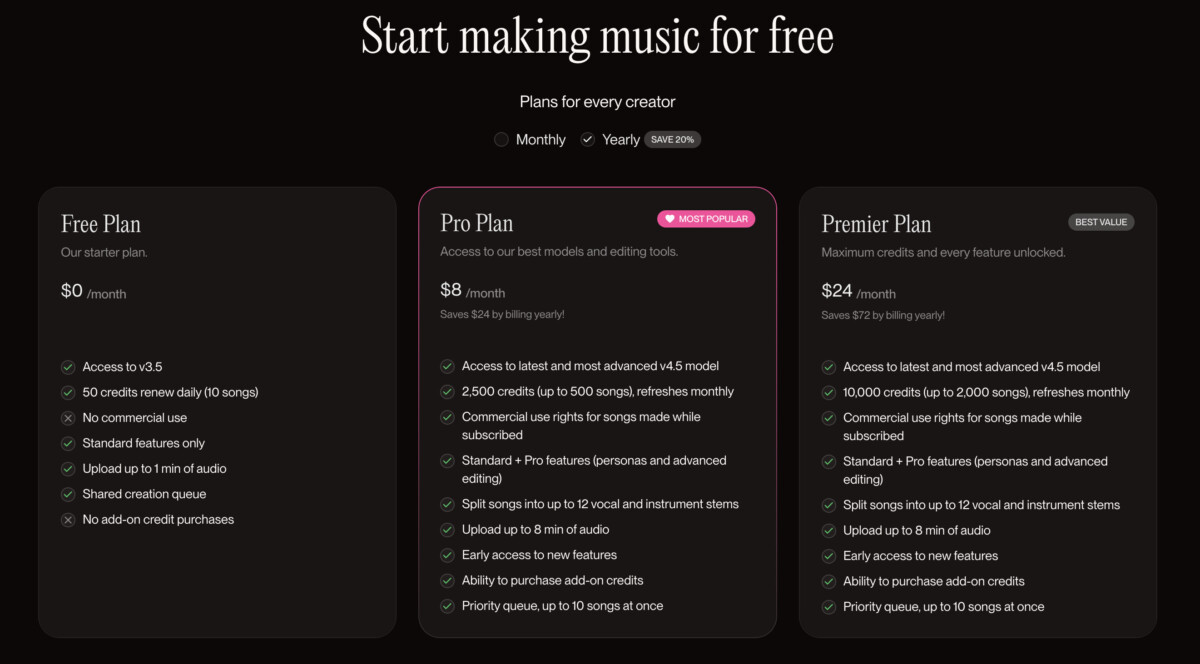Open the Free Plan heading
1200x664 pixels.
point(101,224)
